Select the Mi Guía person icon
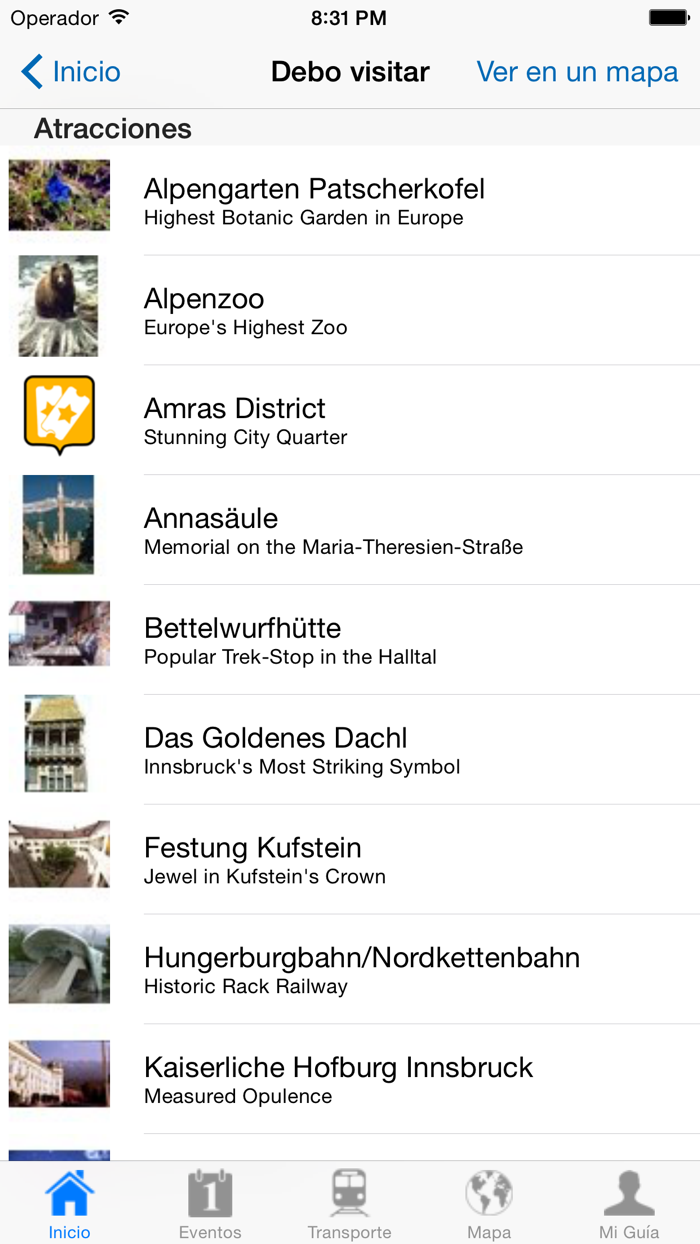 click(629, 1190)
